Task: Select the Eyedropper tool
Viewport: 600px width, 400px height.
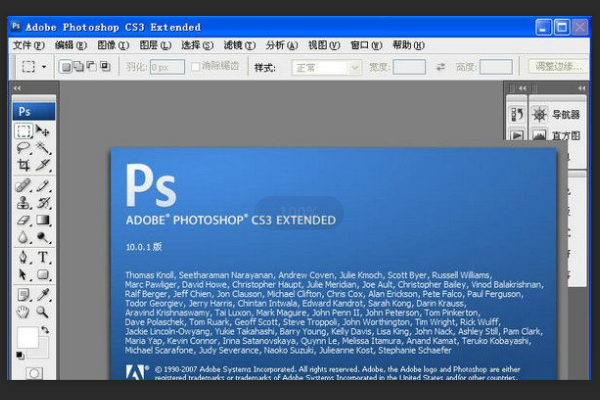Action: (43, 295)
